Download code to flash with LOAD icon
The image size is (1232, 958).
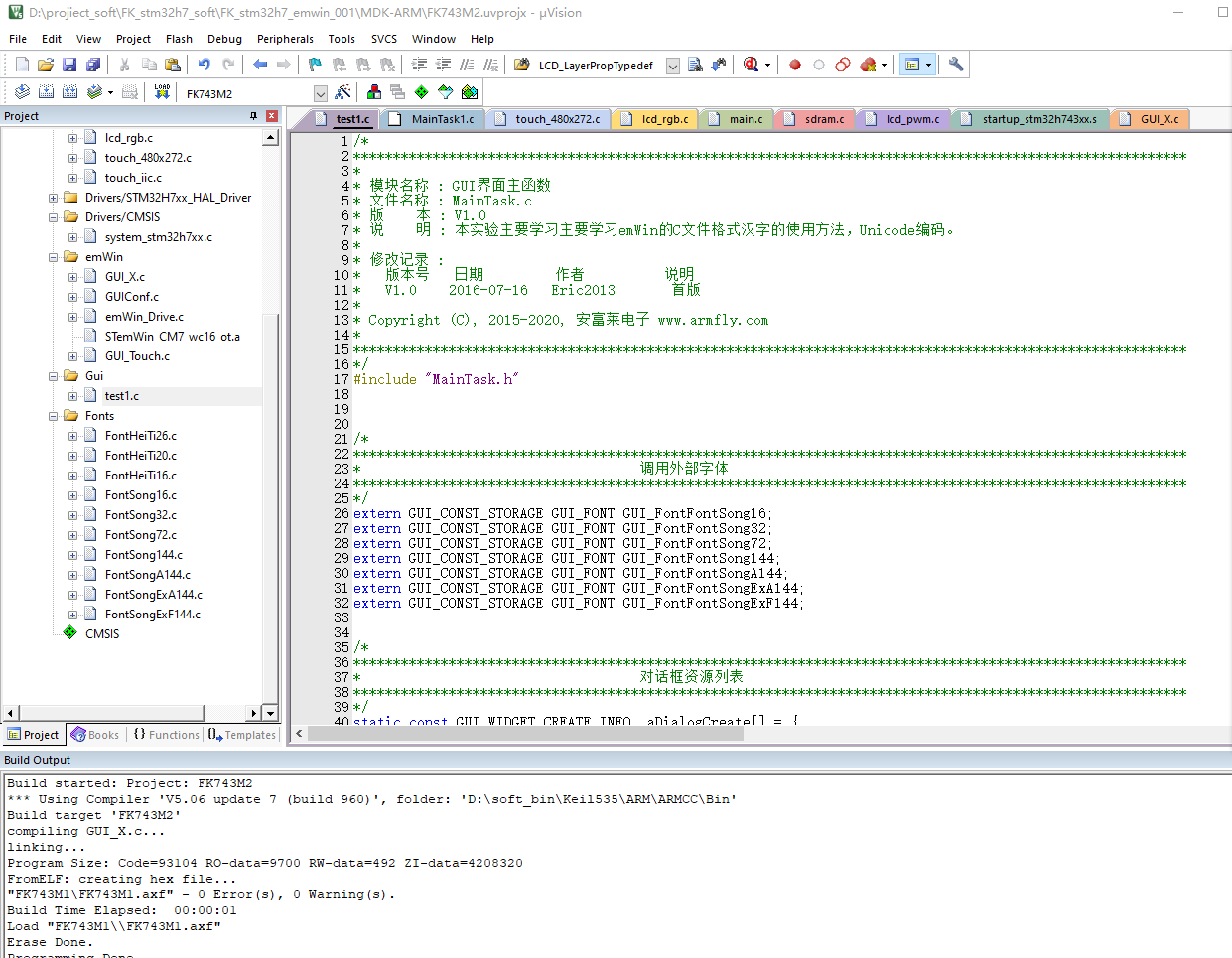(x=162, y=92)
